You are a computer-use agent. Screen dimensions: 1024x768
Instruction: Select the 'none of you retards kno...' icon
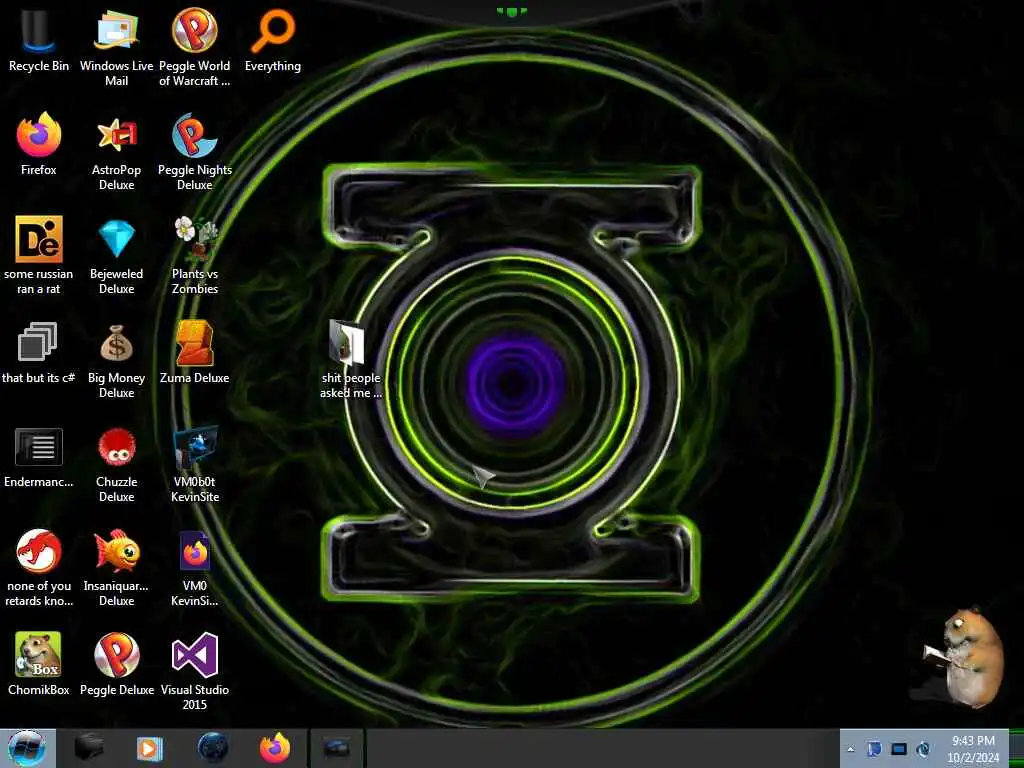point(39,568)
